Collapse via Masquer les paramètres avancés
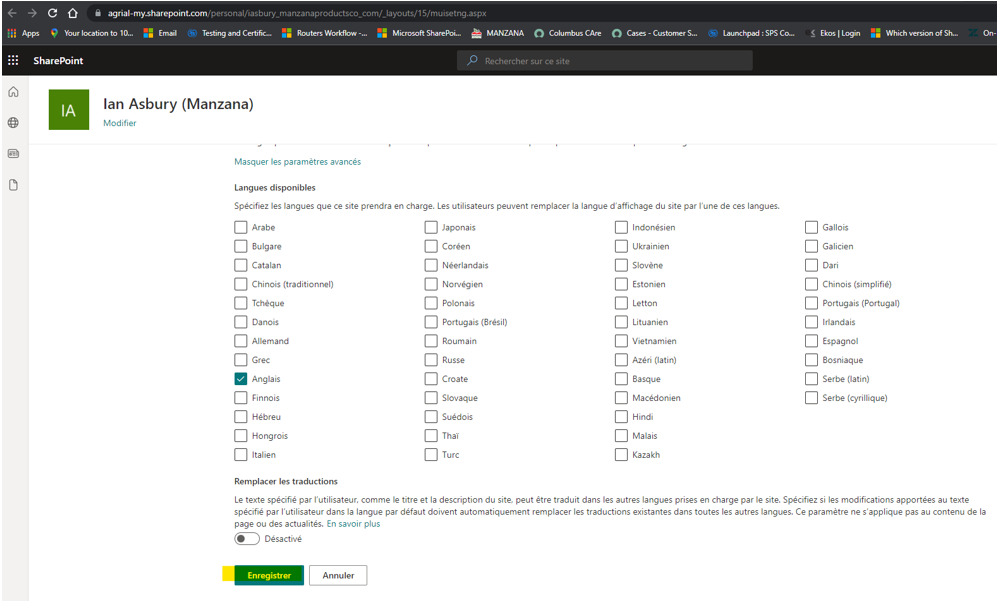Viewport: 997px width, 601px height. 297,162
